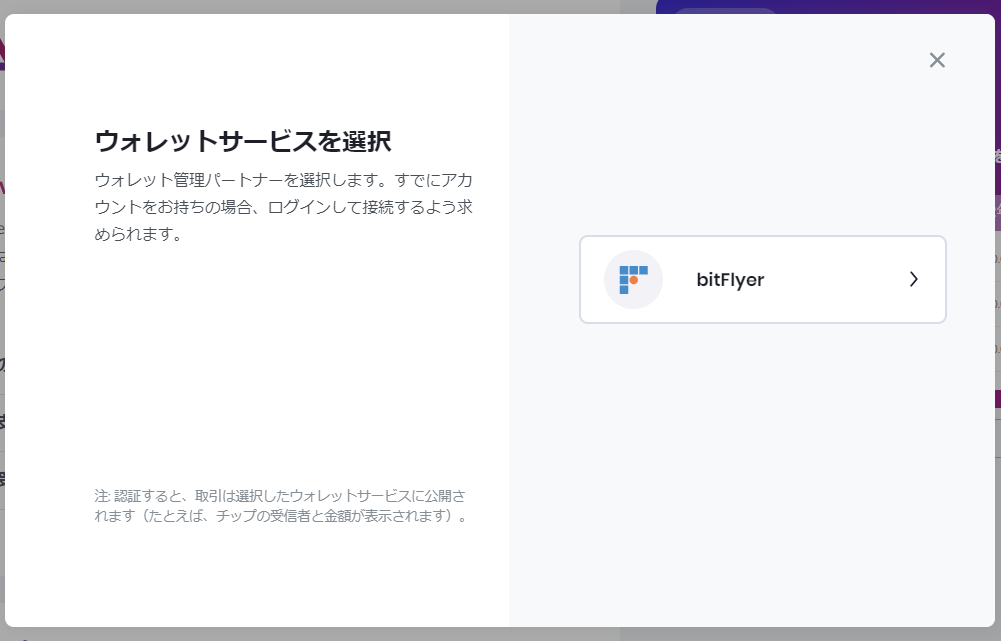Select the bitFlyer wallet provider label

tap(730, 280)
